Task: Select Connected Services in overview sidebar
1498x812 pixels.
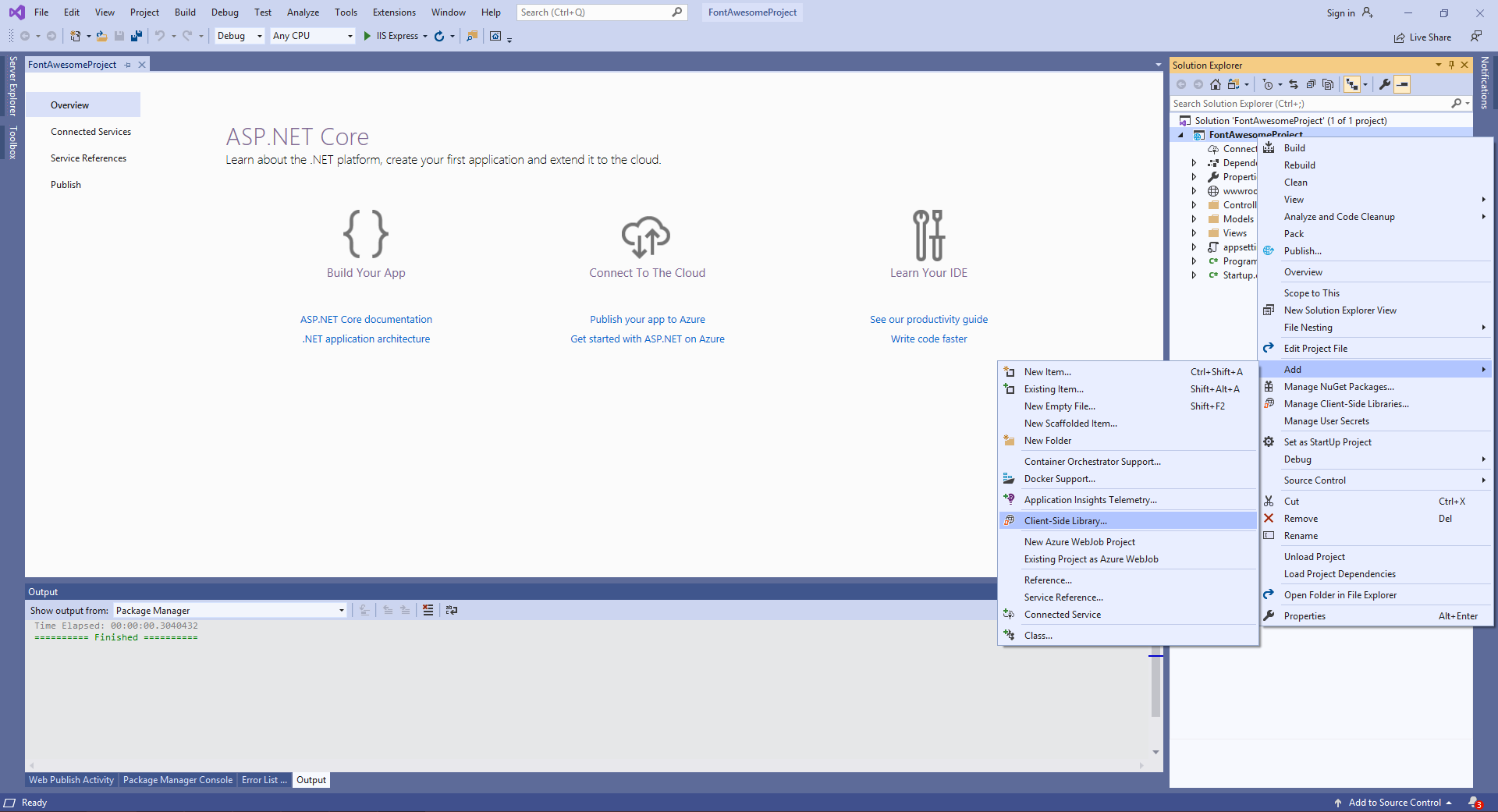Action: click(91, 132)
